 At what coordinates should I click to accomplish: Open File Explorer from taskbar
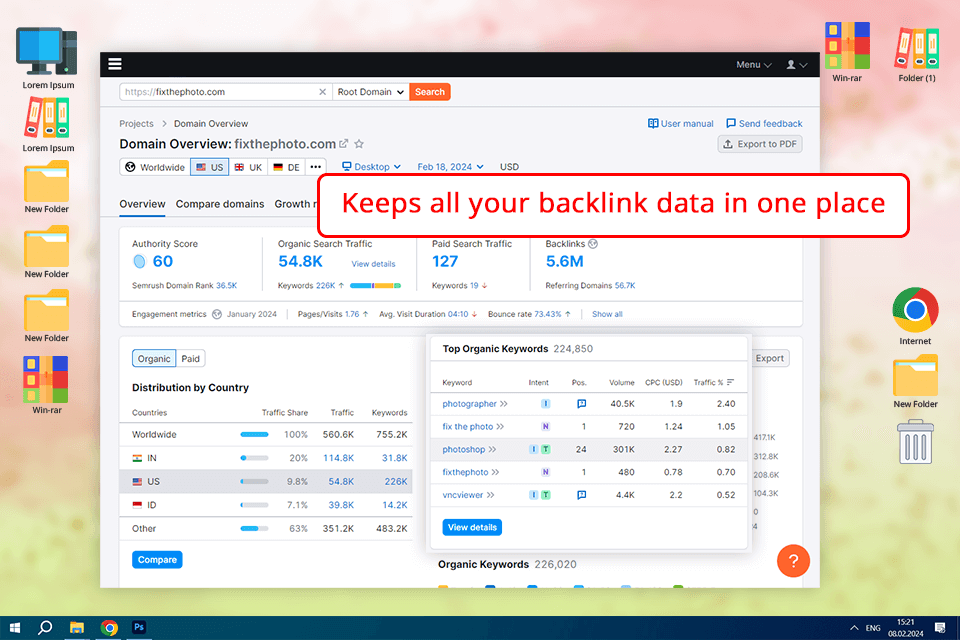pos(77,628)
